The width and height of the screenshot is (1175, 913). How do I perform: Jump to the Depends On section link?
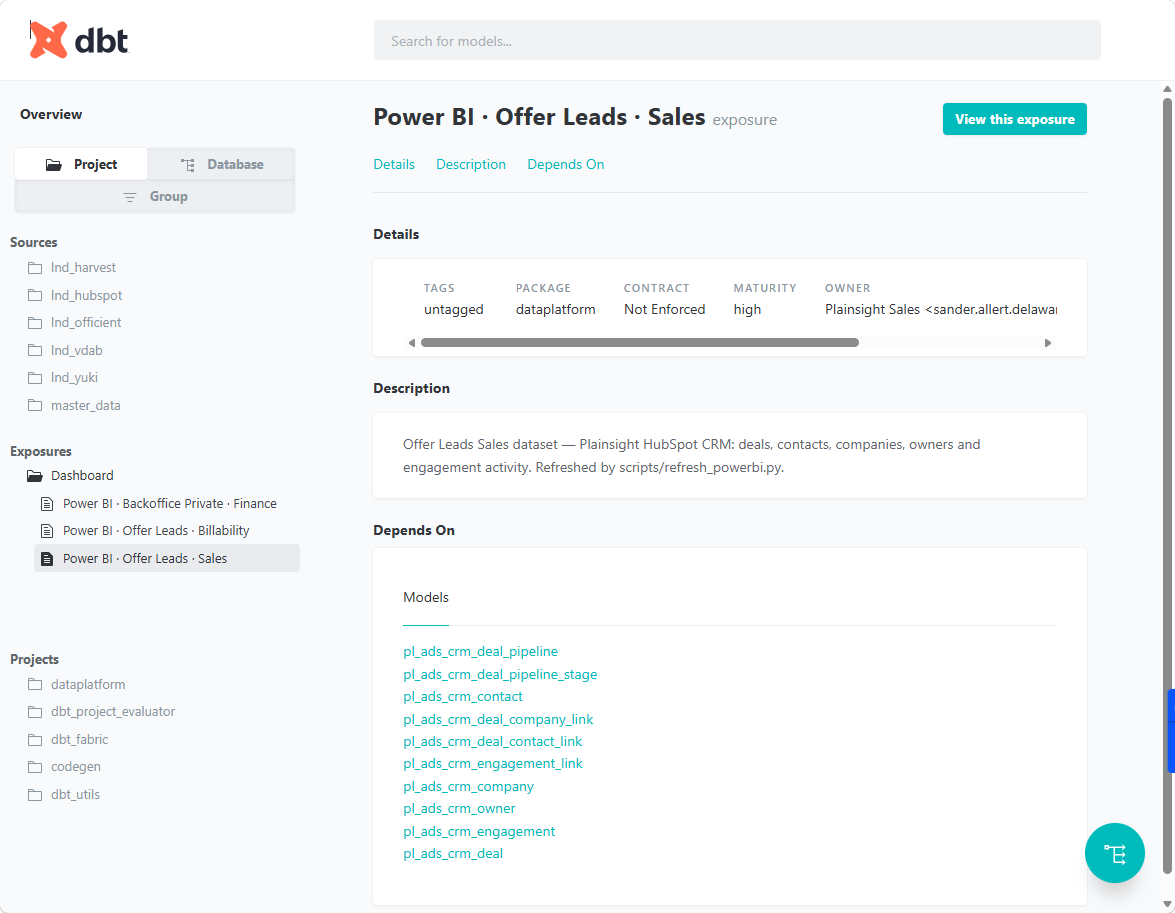(x=566, y=164)
